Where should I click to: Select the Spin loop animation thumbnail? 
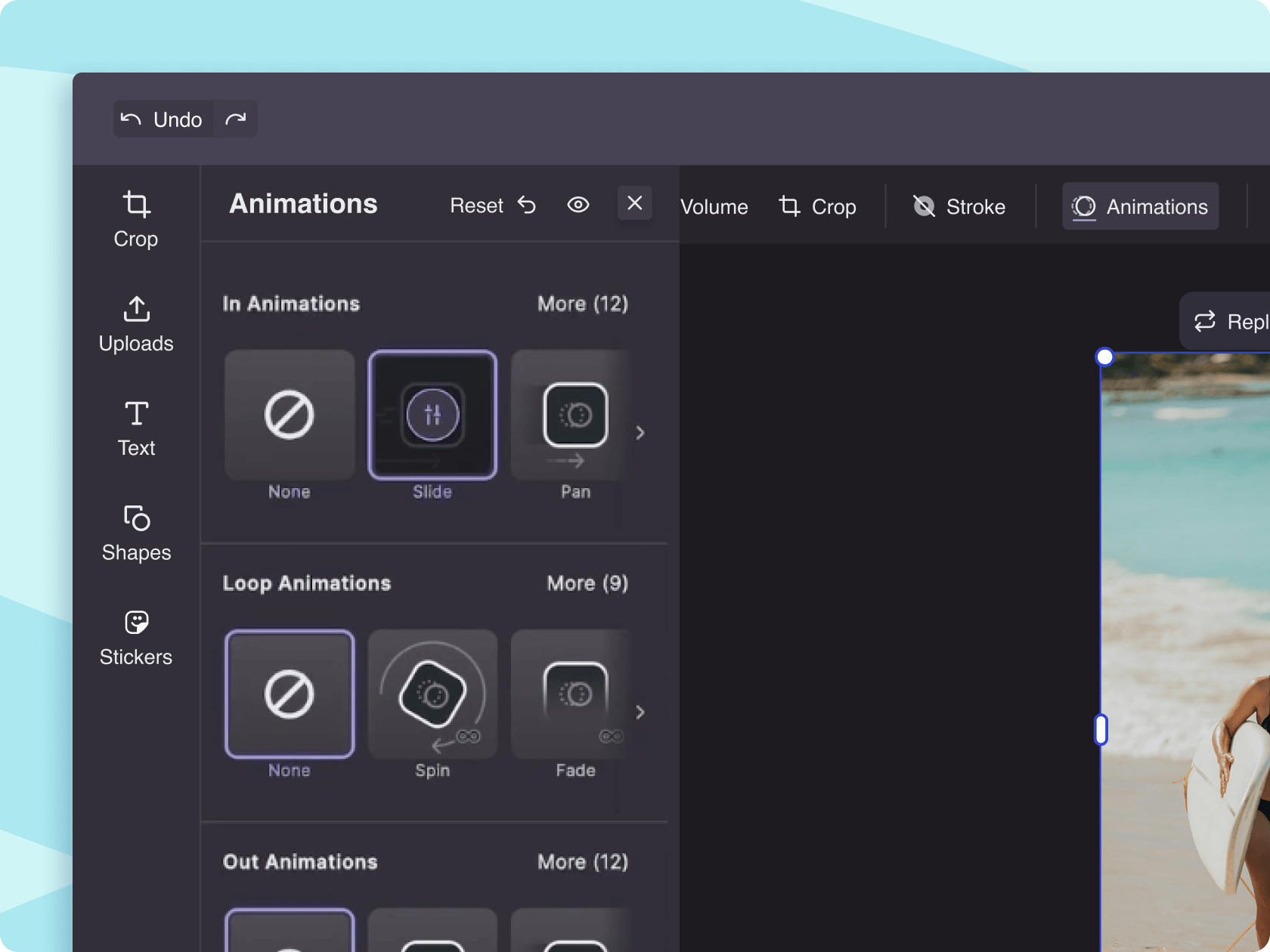tap(432, 694)
